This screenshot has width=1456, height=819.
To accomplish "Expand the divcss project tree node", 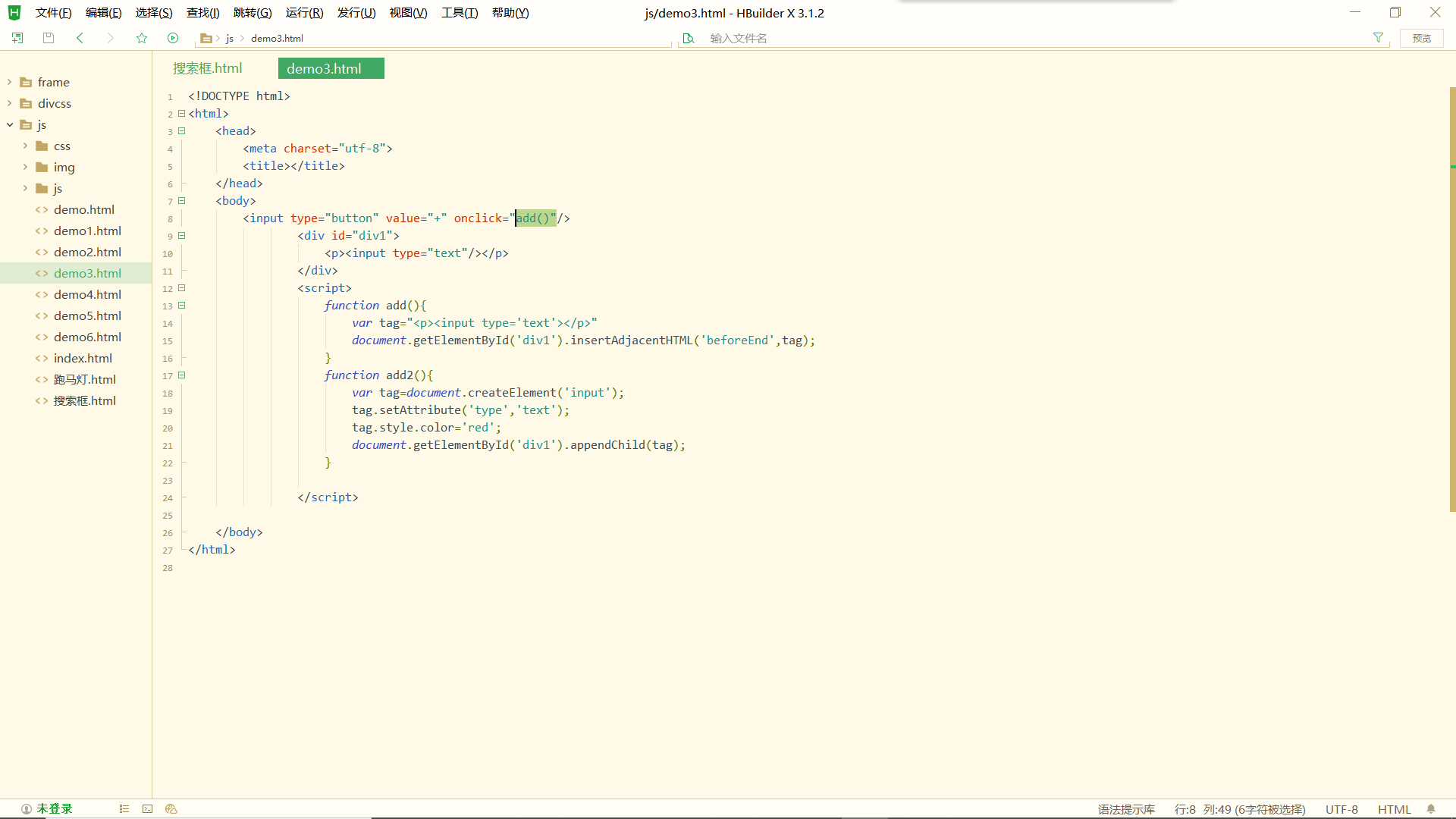I will 9,103.
